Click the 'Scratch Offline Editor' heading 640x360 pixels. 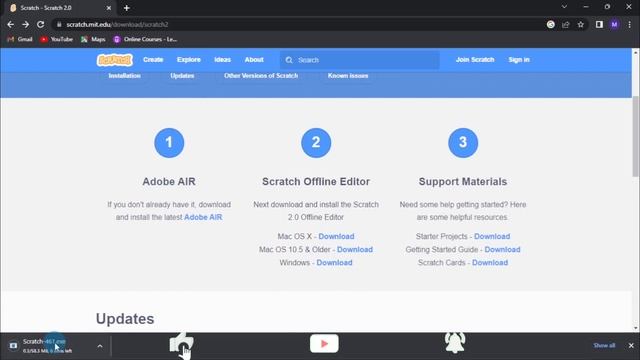(316, 182)
